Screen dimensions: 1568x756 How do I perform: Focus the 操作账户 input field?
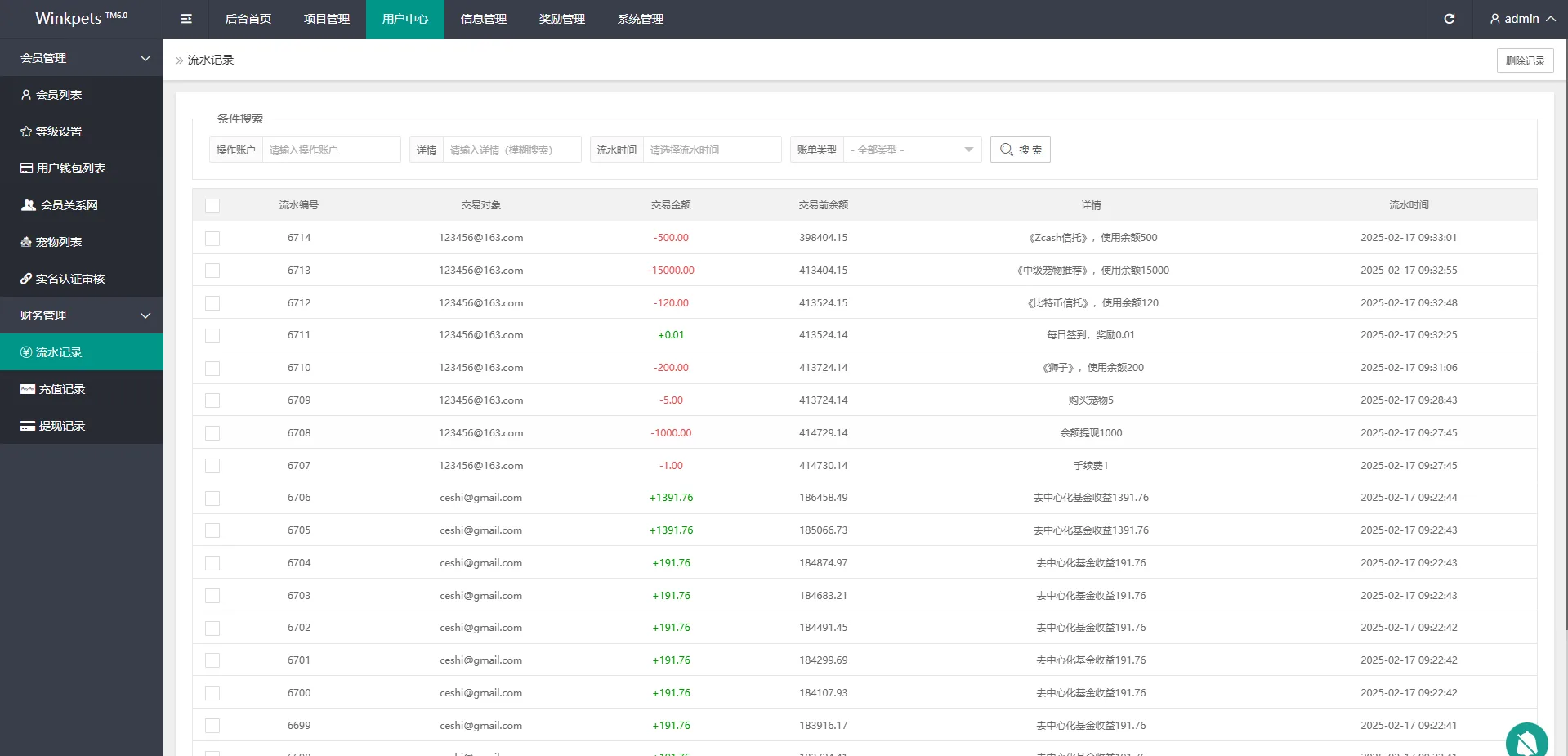tap(331, 150)
